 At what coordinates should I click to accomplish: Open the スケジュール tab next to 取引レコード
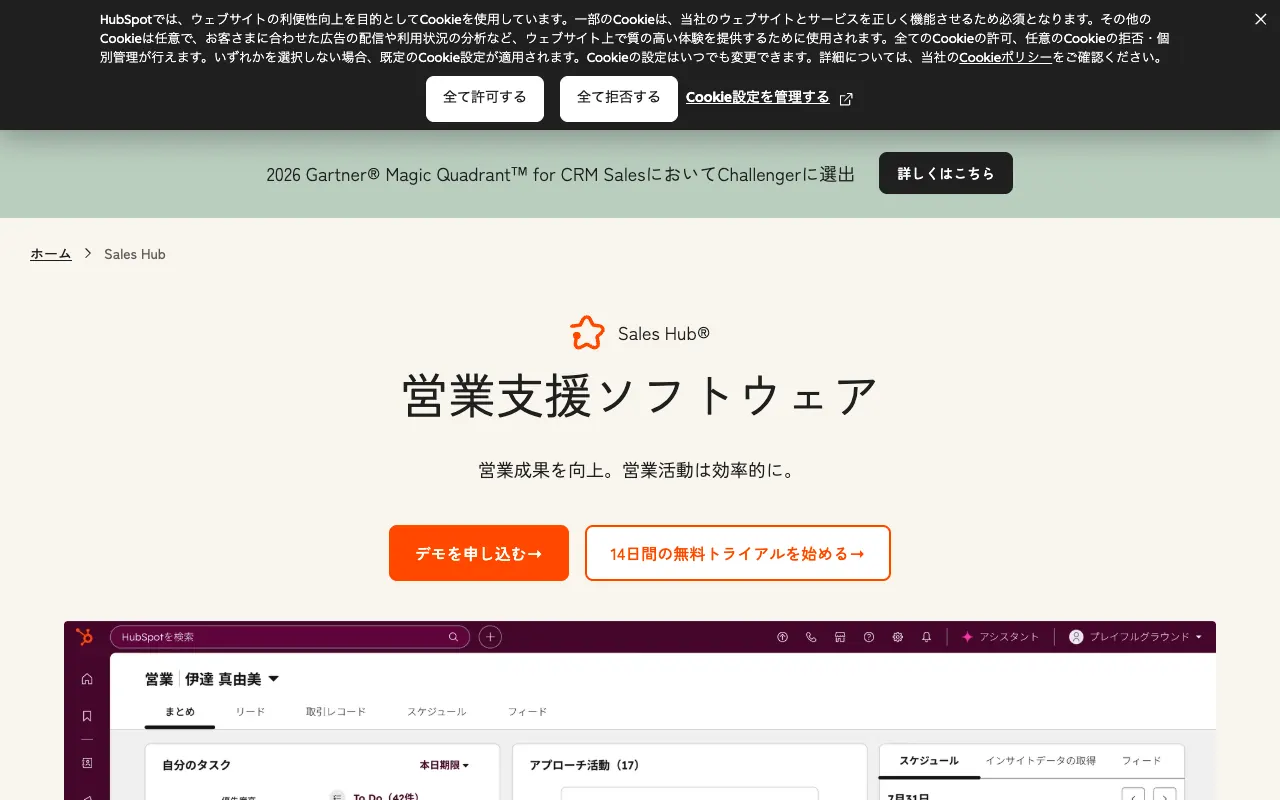click(x=437, y=712)
